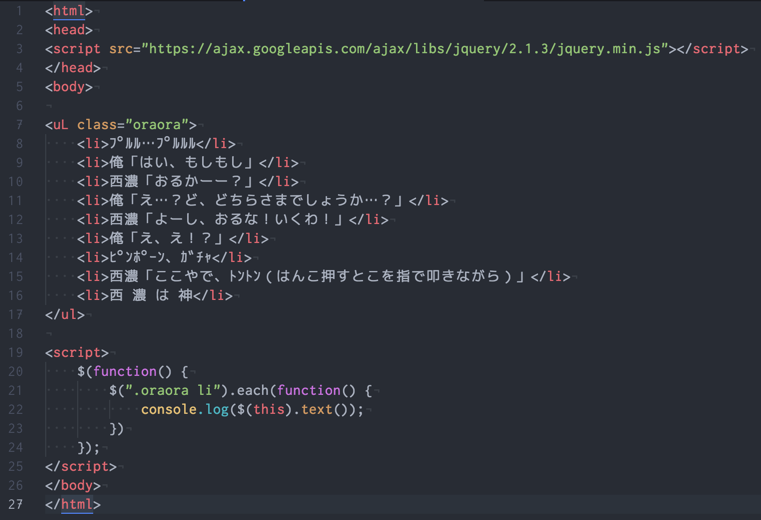The height and width of the screenshot is (520, 761).
Task: Click the googleapis jQuery URL string
Action: point(405,49)
